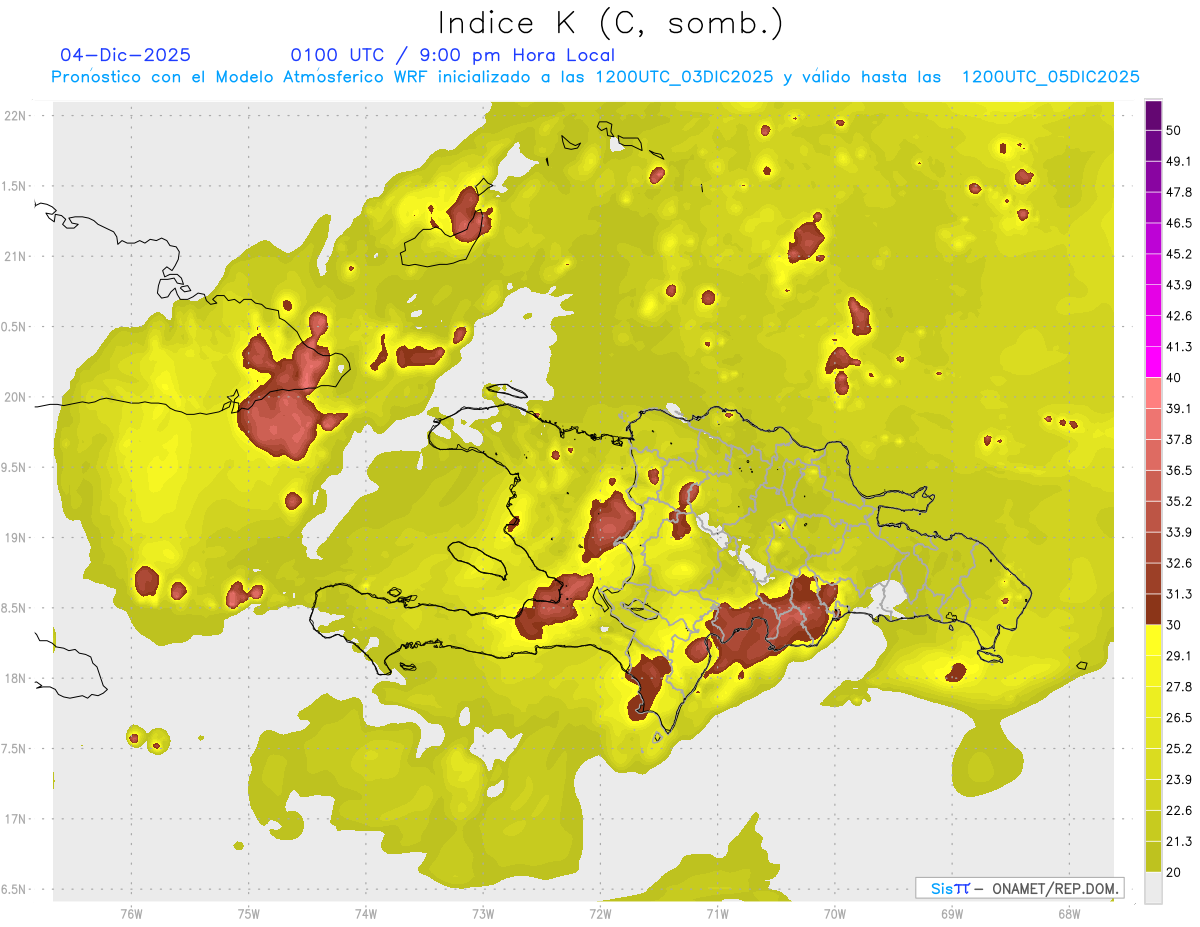This screenshot has height=927, width=1200.
Task: Click the "39.1" color scale label
Action: 1179,409
